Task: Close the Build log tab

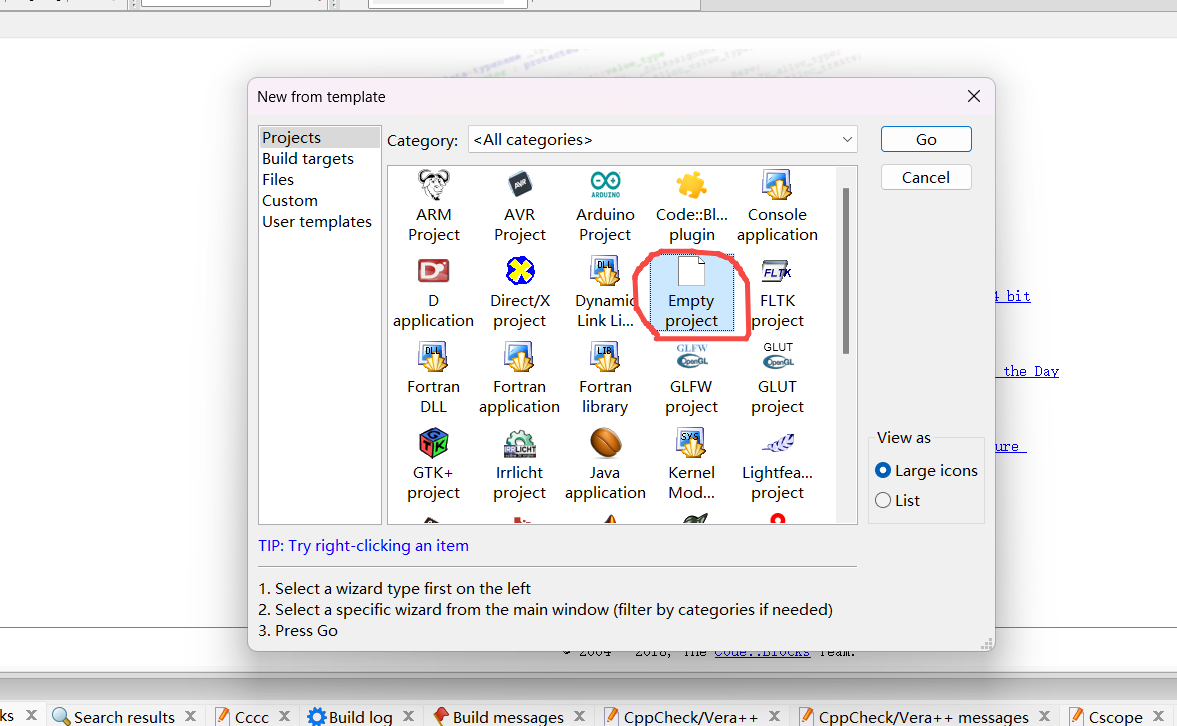Action: [408, 716]
